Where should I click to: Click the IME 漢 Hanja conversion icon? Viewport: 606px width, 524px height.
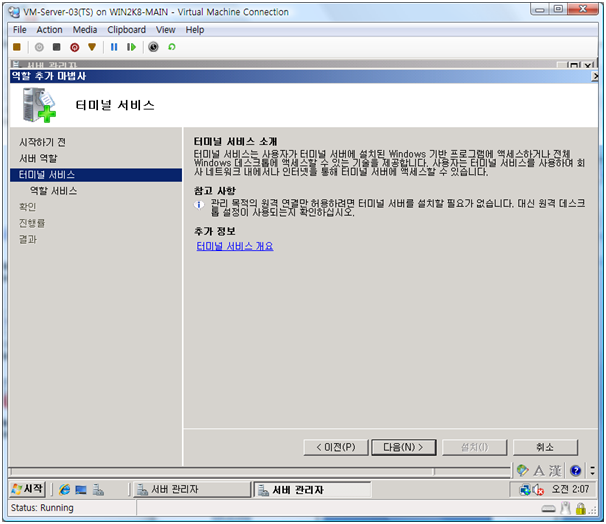click(x=555, y=471)
